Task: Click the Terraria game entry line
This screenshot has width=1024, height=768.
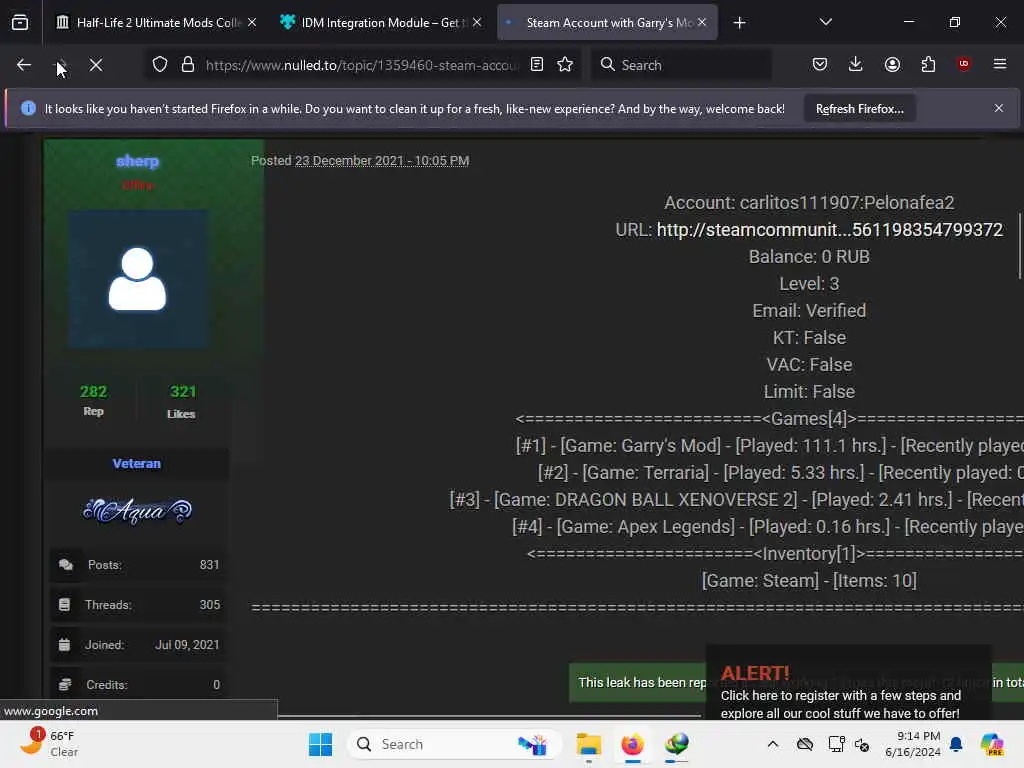Action: coord(780,472)
